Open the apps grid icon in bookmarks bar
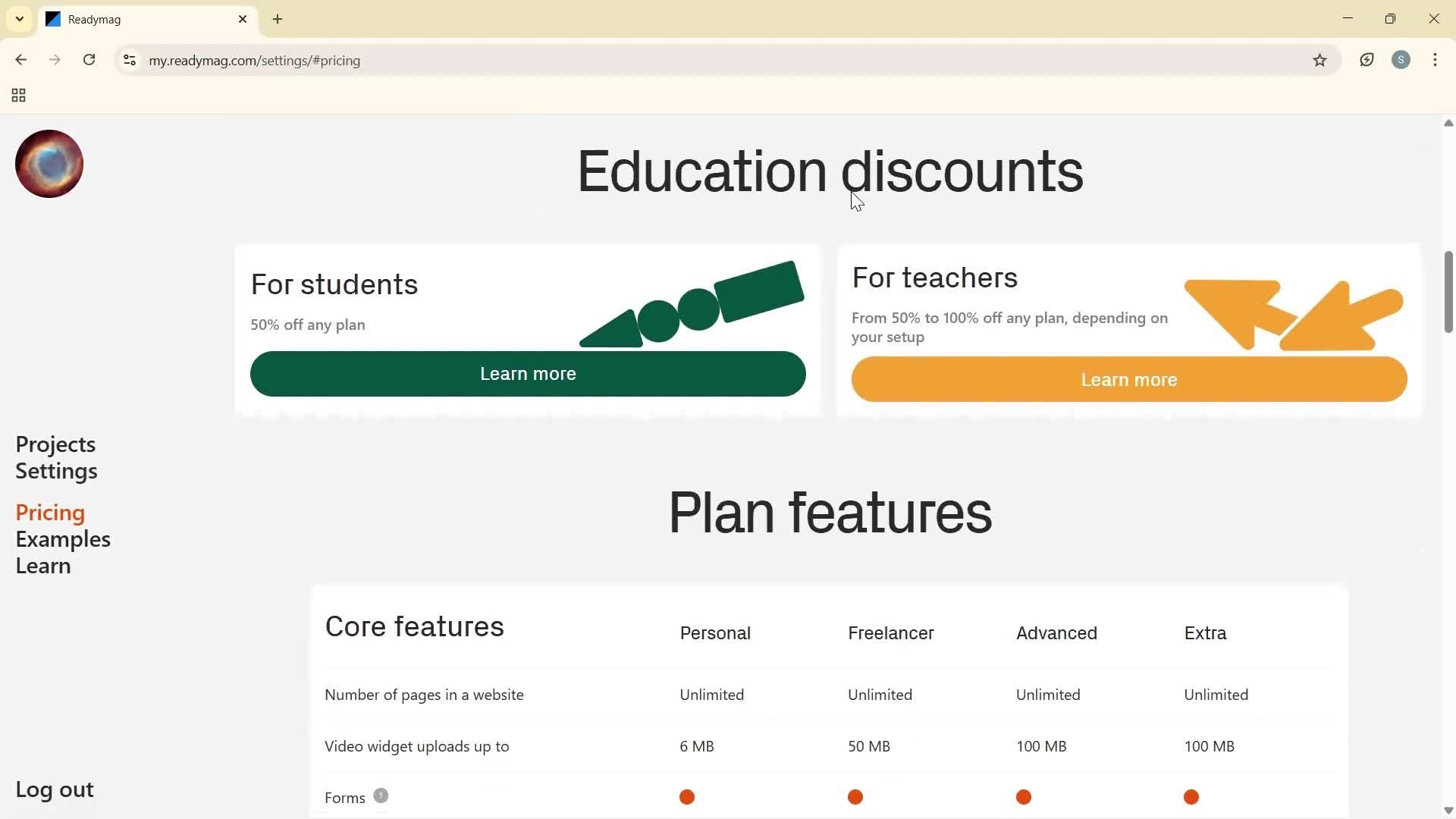 (x=19, y=96)
